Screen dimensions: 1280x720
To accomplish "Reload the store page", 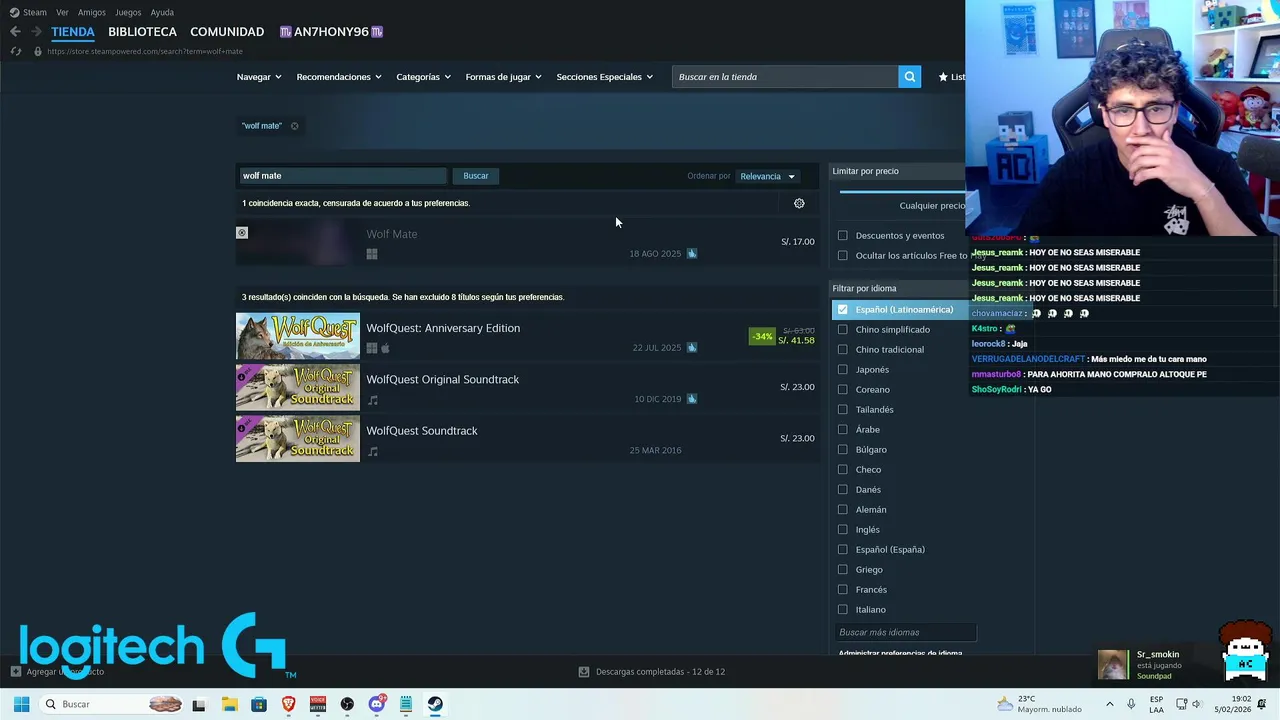I will click(15, 51).
